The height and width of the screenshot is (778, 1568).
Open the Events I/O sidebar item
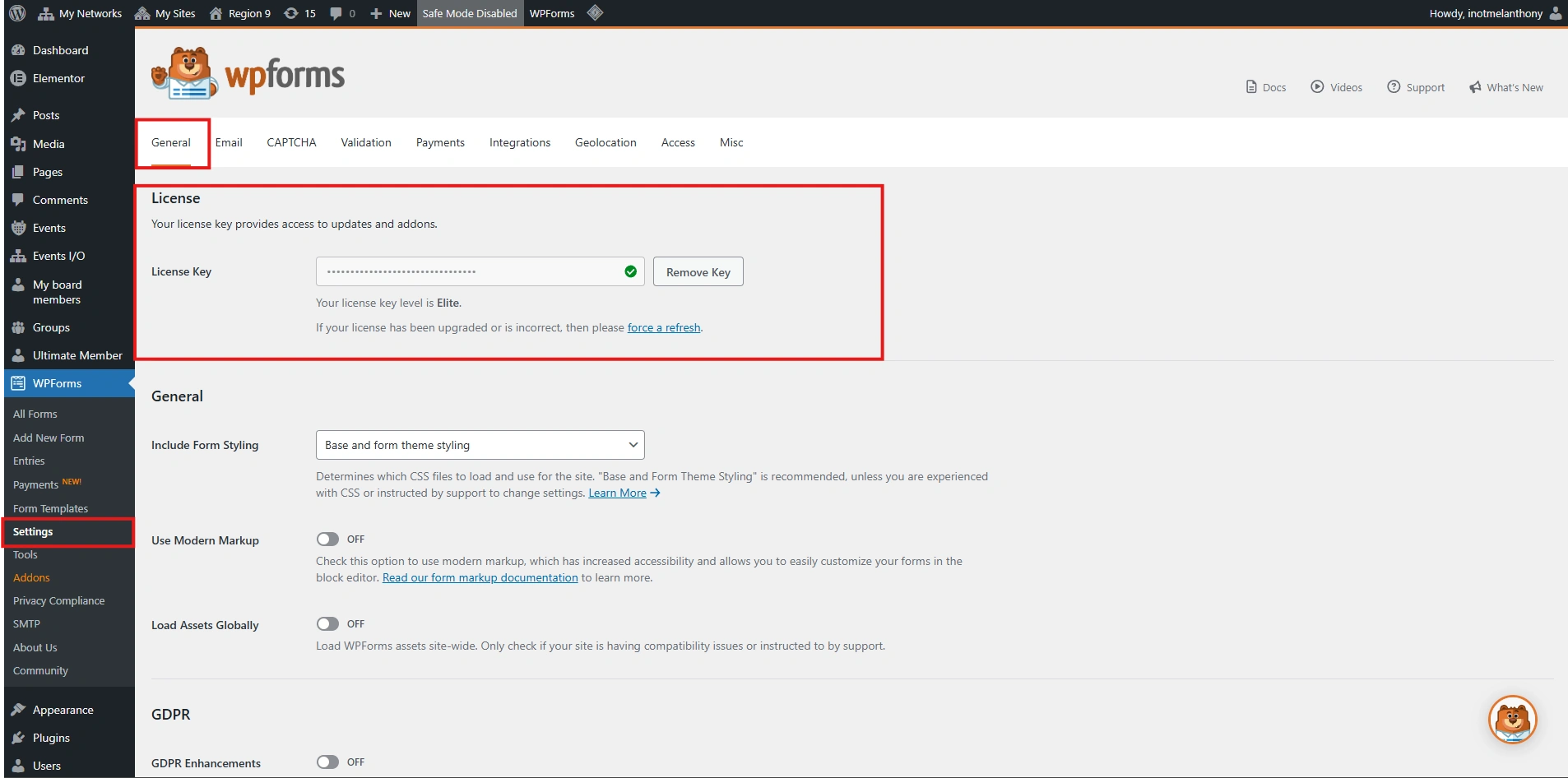pyautogui.click(x=69, y=256)
